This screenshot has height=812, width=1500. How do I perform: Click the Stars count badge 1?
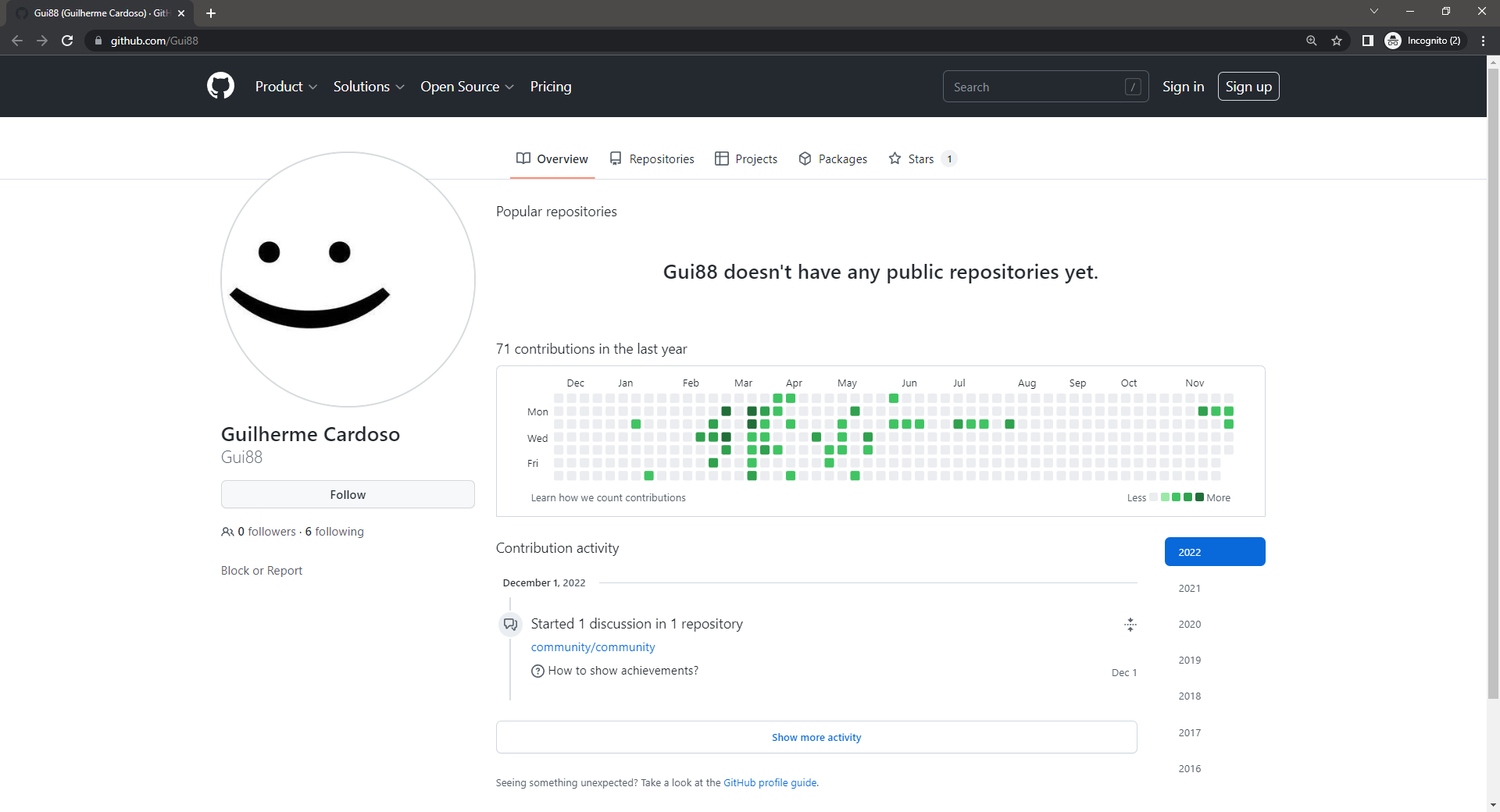pyautogui.click(x=949, y=158)
